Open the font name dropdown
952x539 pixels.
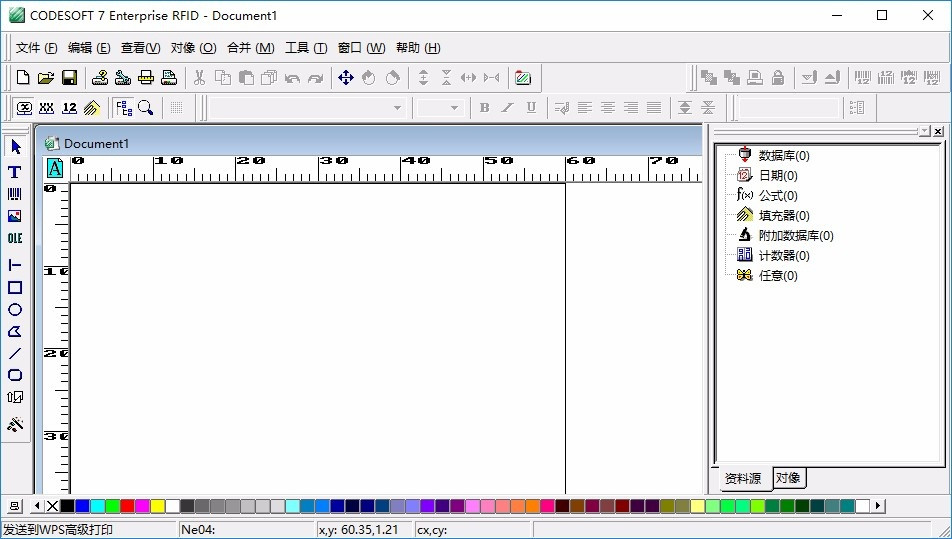point(397,108)
